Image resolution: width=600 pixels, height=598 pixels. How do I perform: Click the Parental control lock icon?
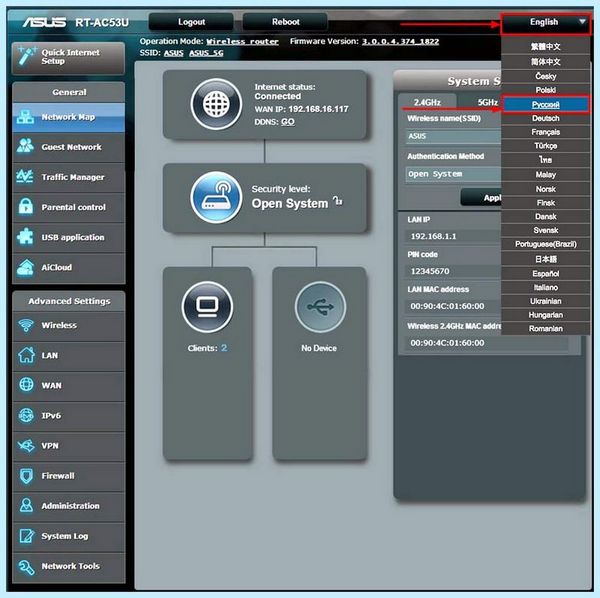(x=26, y=207)
